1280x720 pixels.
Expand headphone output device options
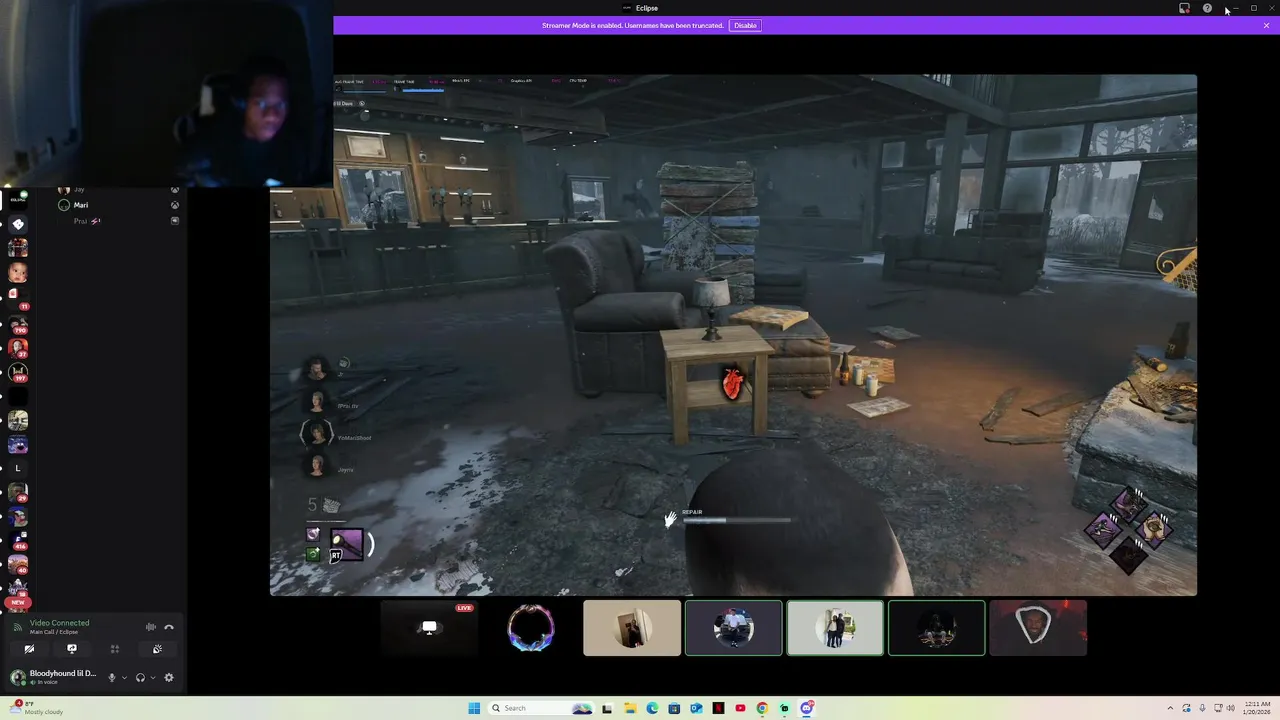click(x=152, y=677)
